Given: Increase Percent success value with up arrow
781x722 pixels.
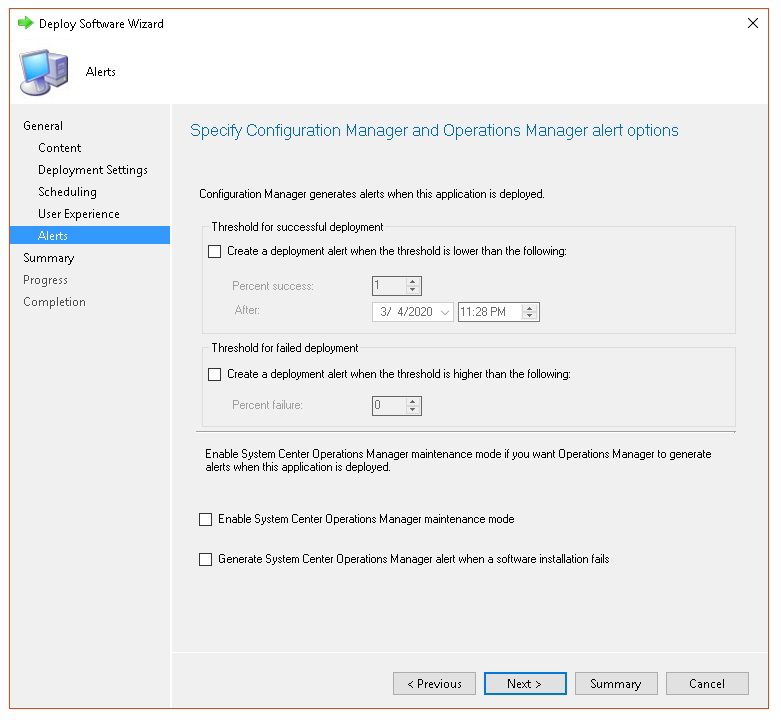Looking at the screenshot, I should coord(413,282).
